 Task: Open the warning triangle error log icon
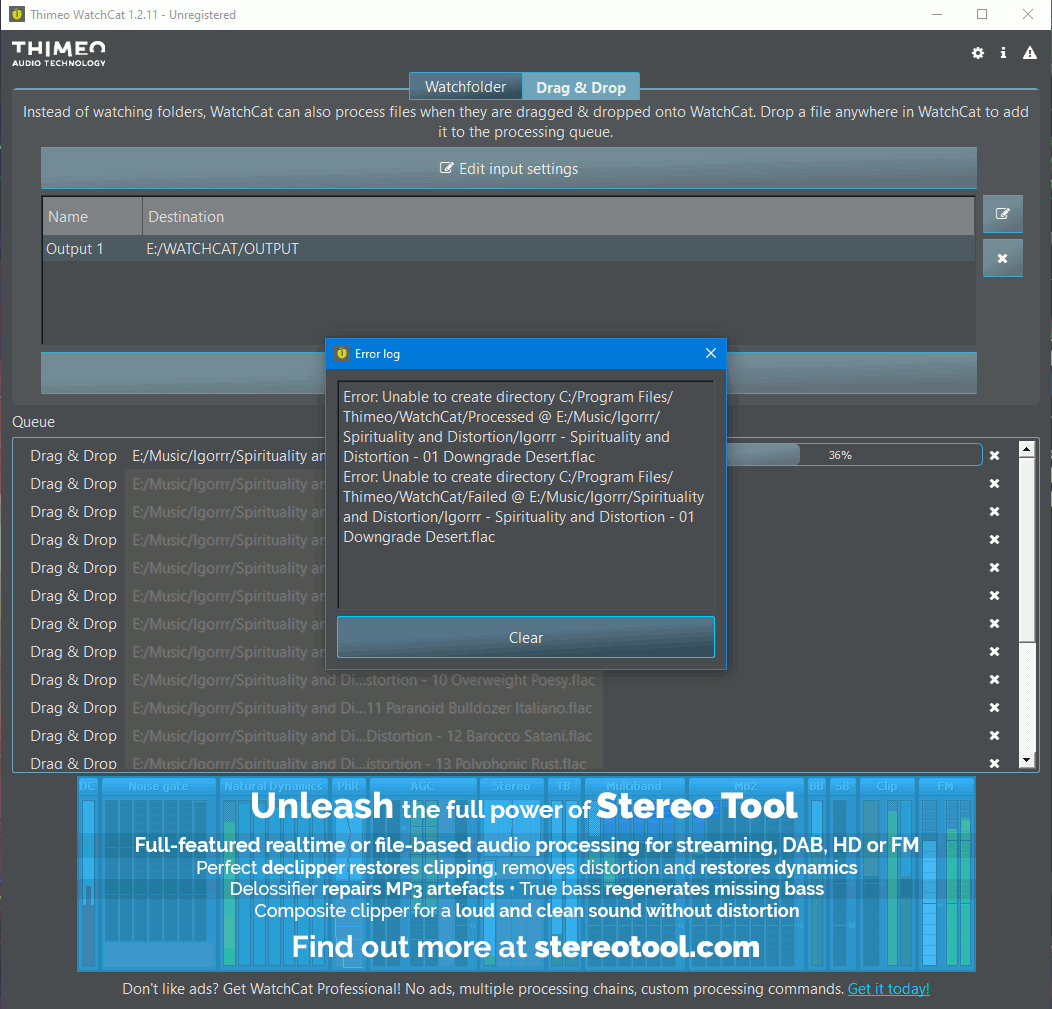[x=1029, y=53]
